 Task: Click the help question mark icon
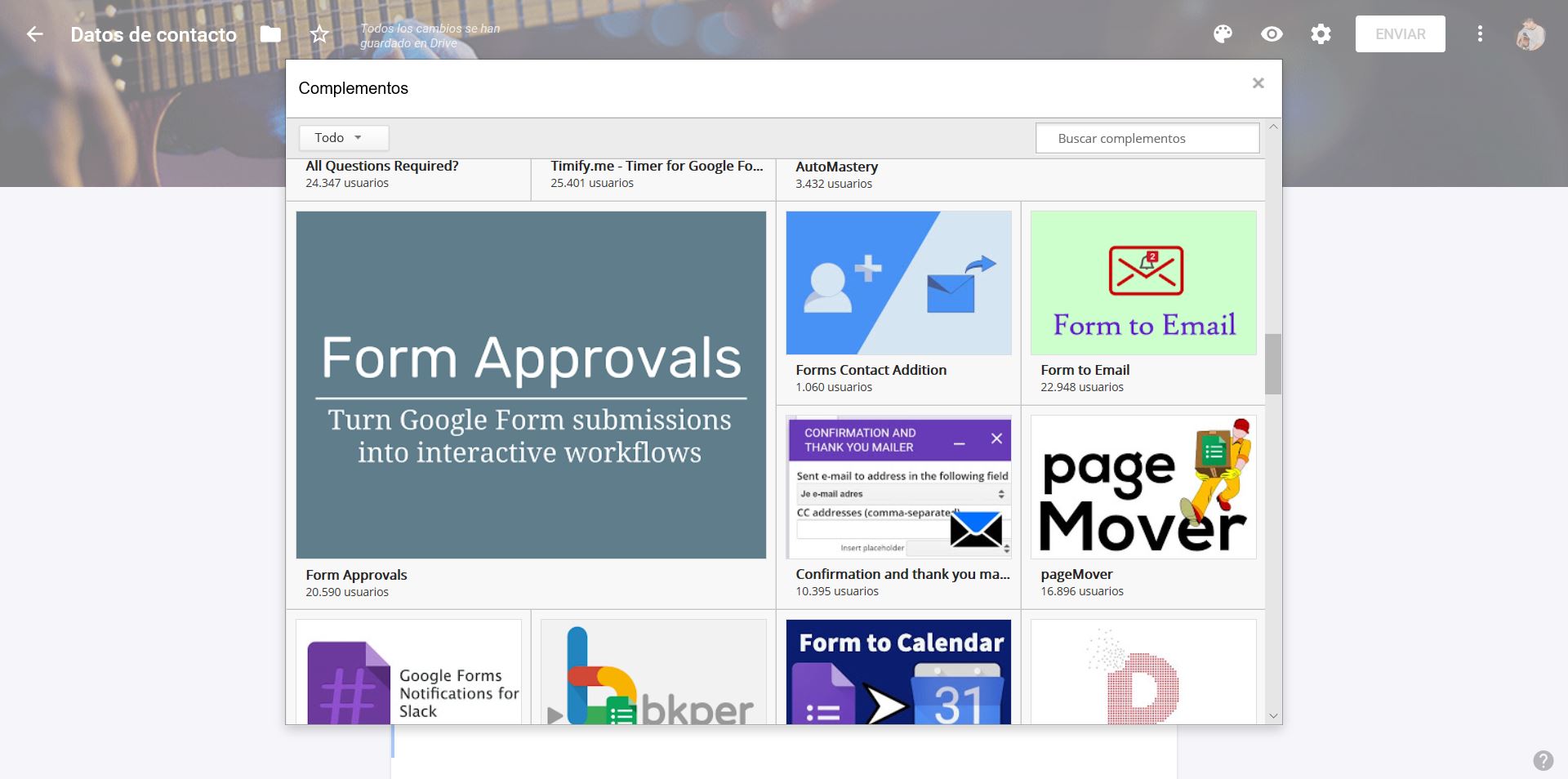(1543, 760)
